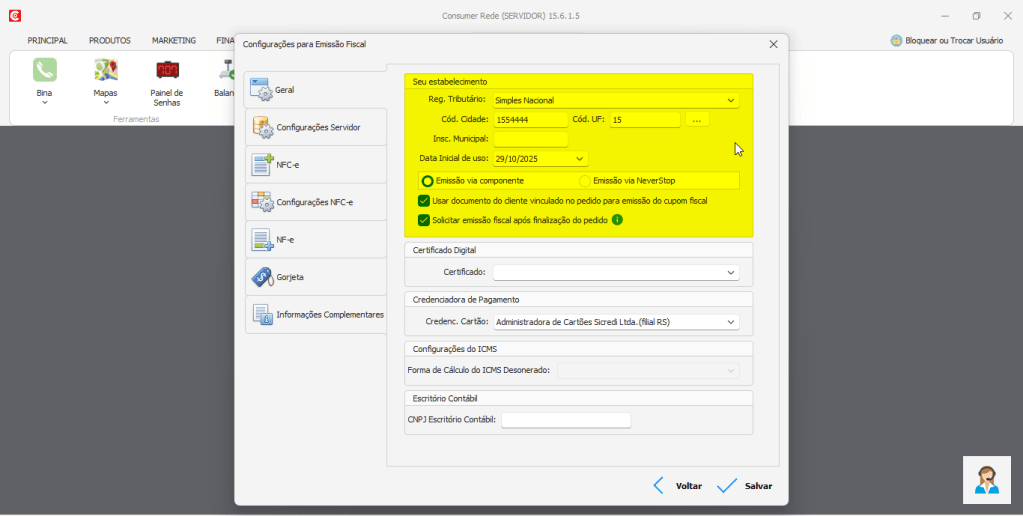The image size is (1023, 516).
Task: Click the Consumer app logo icon
Action: [14, 16]
